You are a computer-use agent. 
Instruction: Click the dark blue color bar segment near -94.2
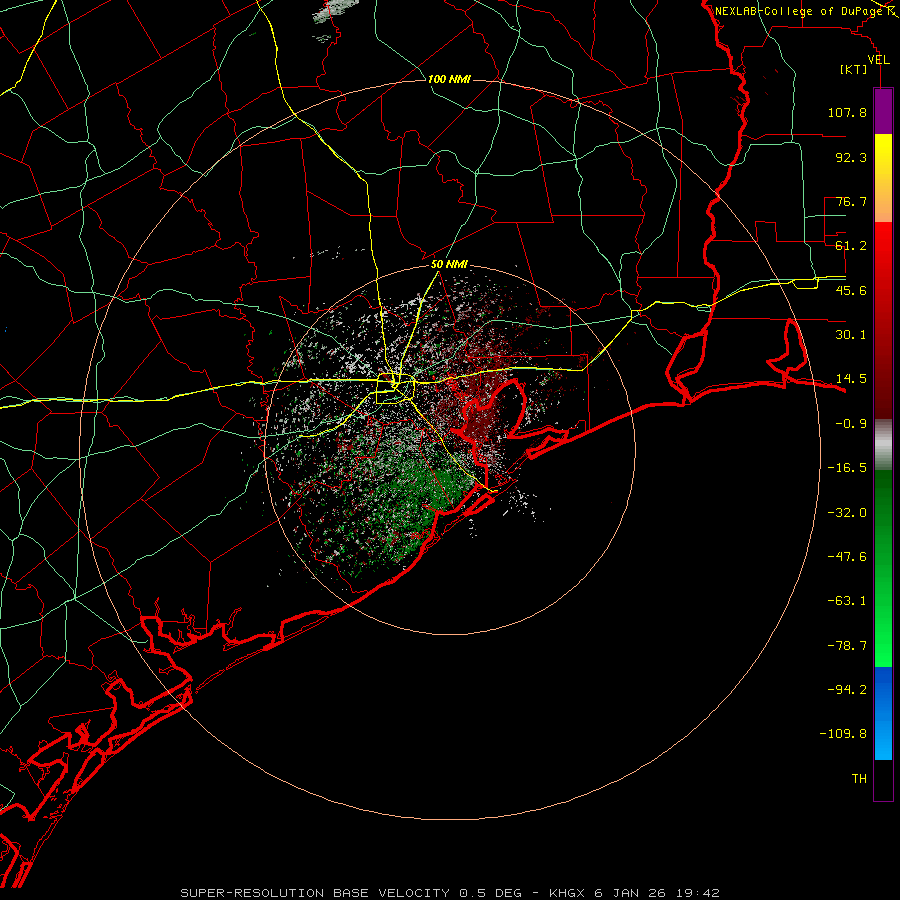(x=883, y=689)
